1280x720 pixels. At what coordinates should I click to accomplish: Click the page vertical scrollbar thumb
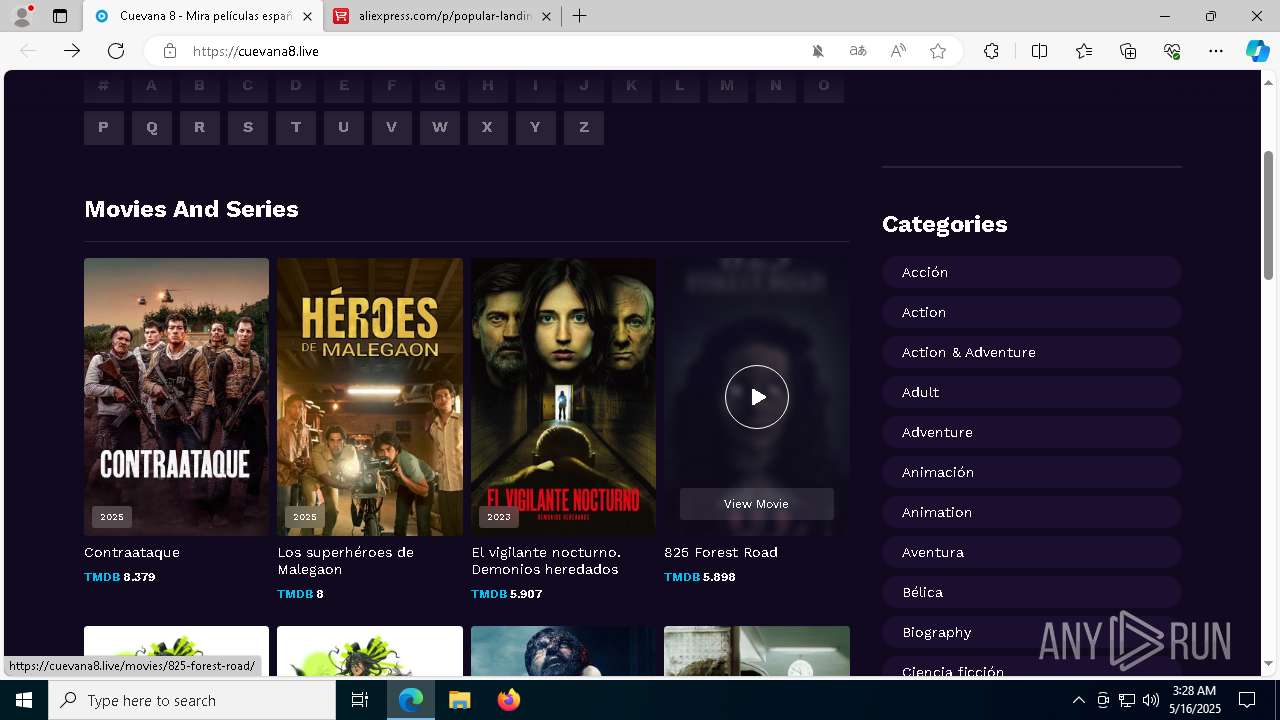point(1268,215)
